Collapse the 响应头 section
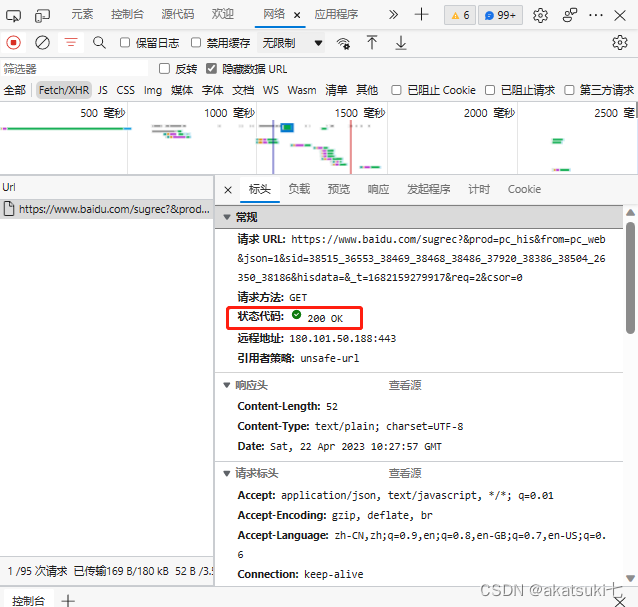638x607 pixels. (227, 385)
